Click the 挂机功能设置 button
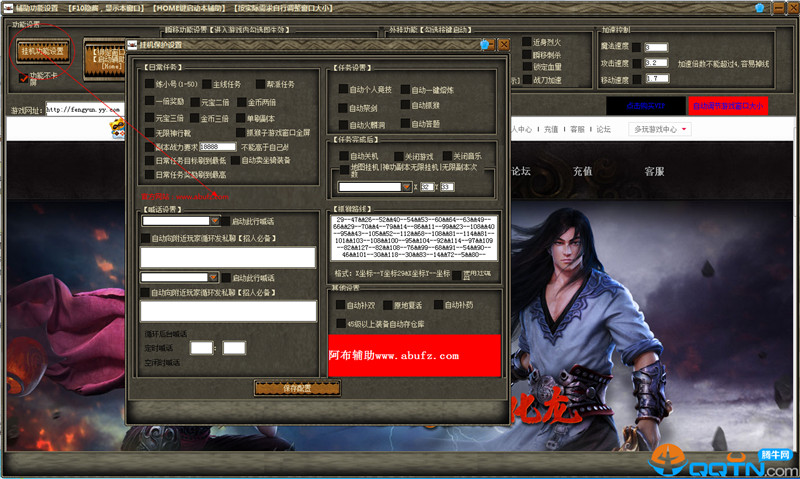800x479 pixels. pos(42,50)
